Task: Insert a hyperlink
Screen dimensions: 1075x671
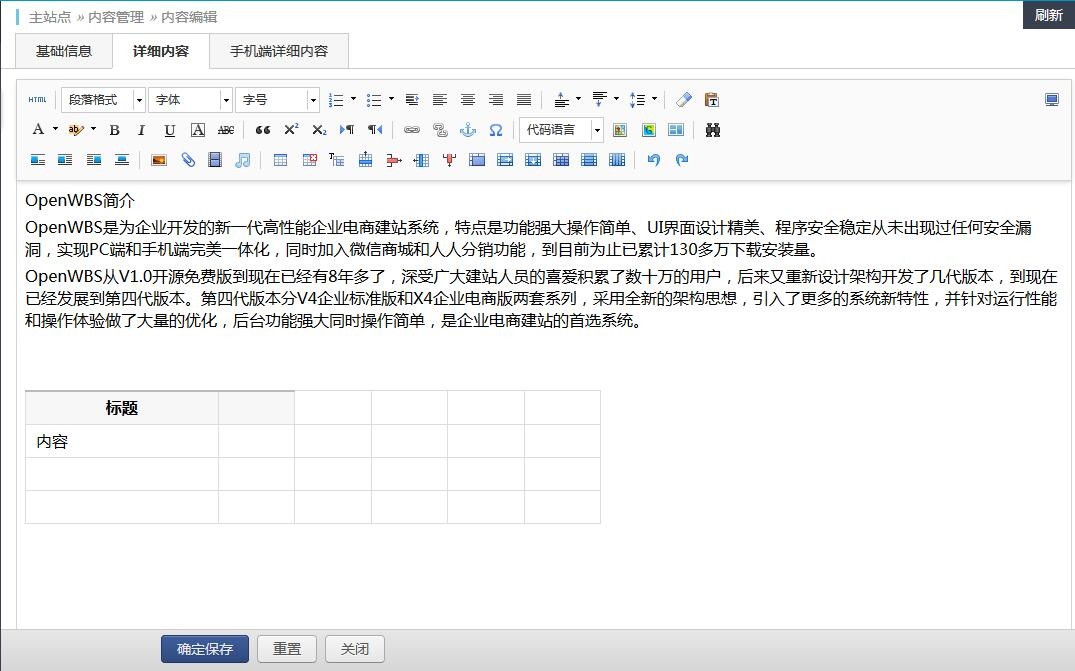Action: point(411,130)
